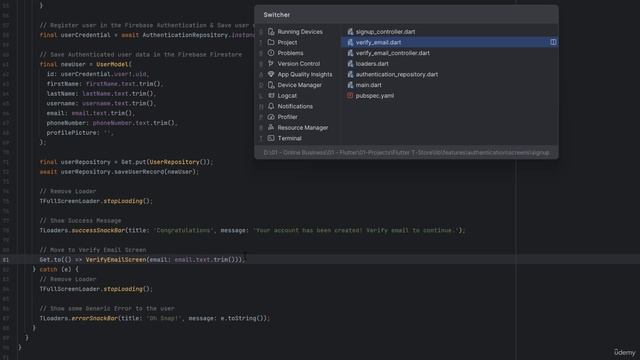Click the 'Show Success Message' comment
640x360 pixels.
click(80, 220)
